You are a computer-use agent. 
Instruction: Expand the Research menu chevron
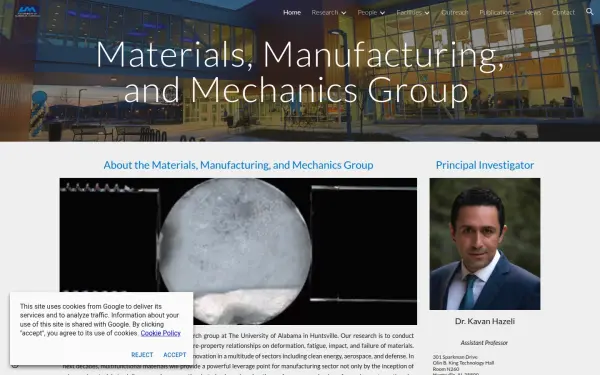click(x=344, y=13)
